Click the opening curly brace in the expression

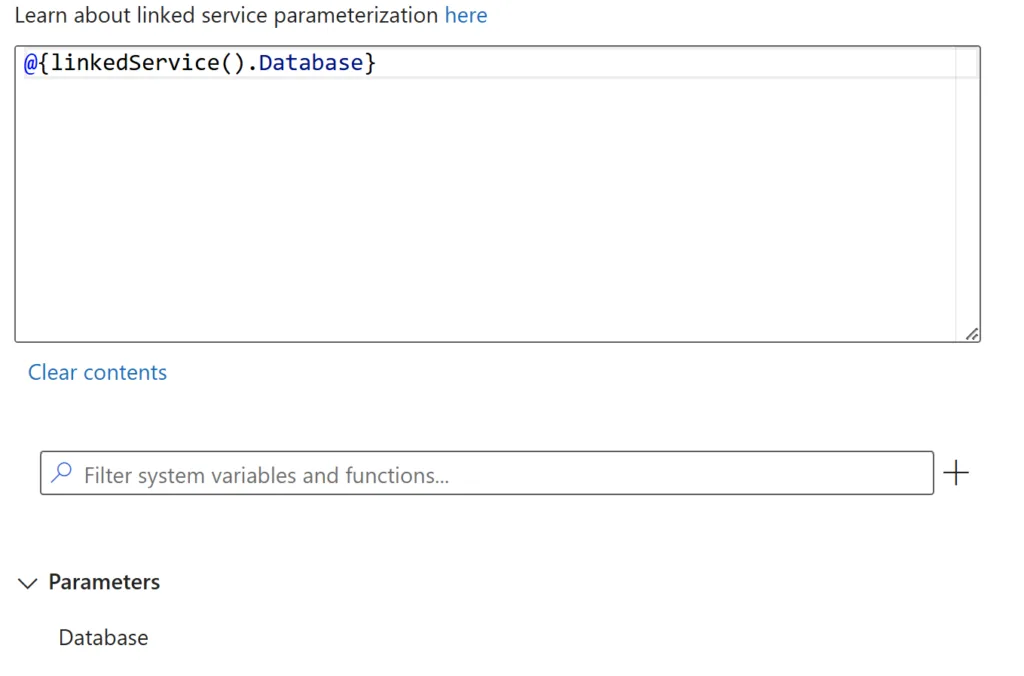coord(44,63)
